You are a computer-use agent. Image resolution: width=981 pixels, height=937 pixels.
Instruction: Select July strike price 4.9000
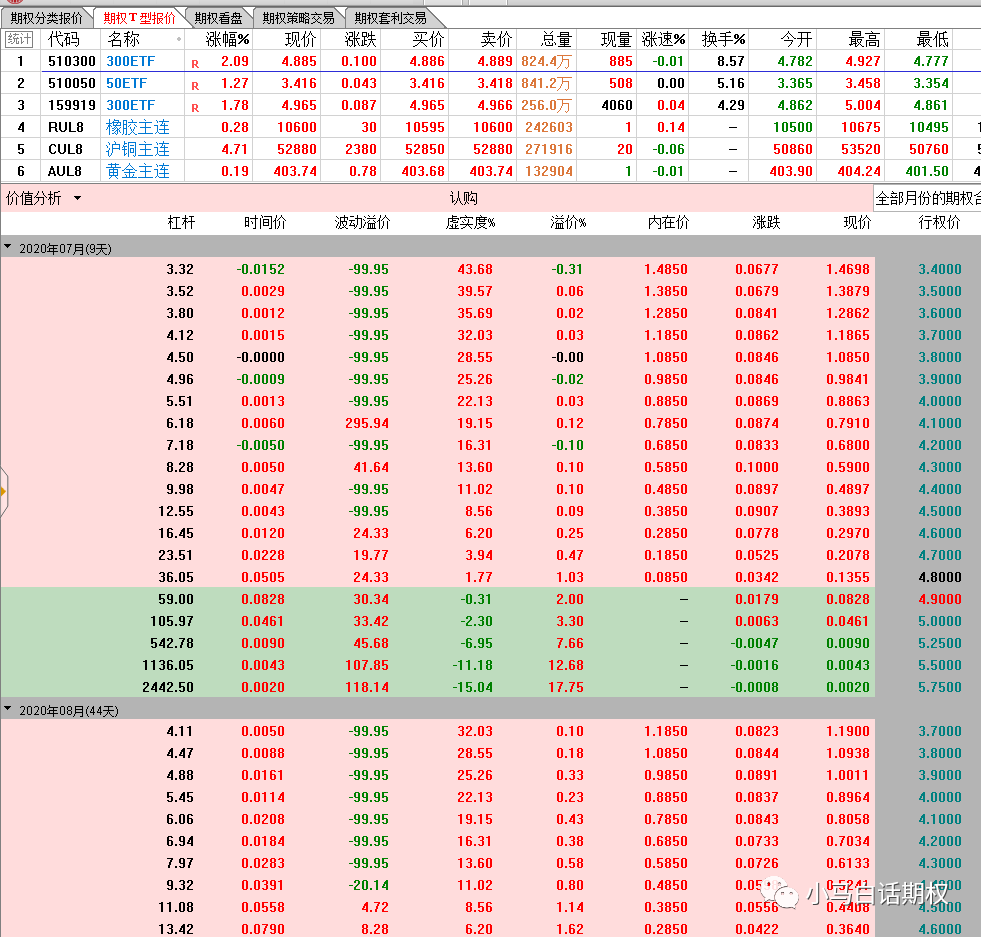pos(940,599)
